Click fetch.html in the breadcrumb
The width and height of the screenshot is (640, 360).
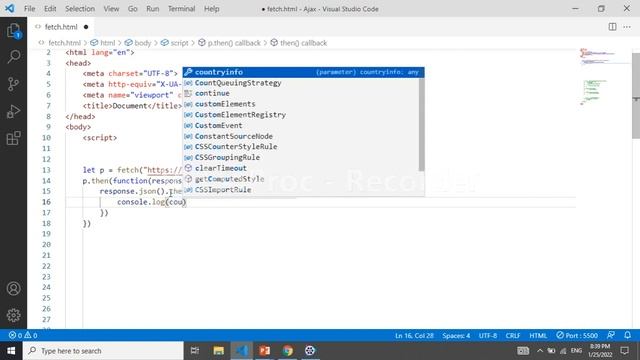pos(64,43)
